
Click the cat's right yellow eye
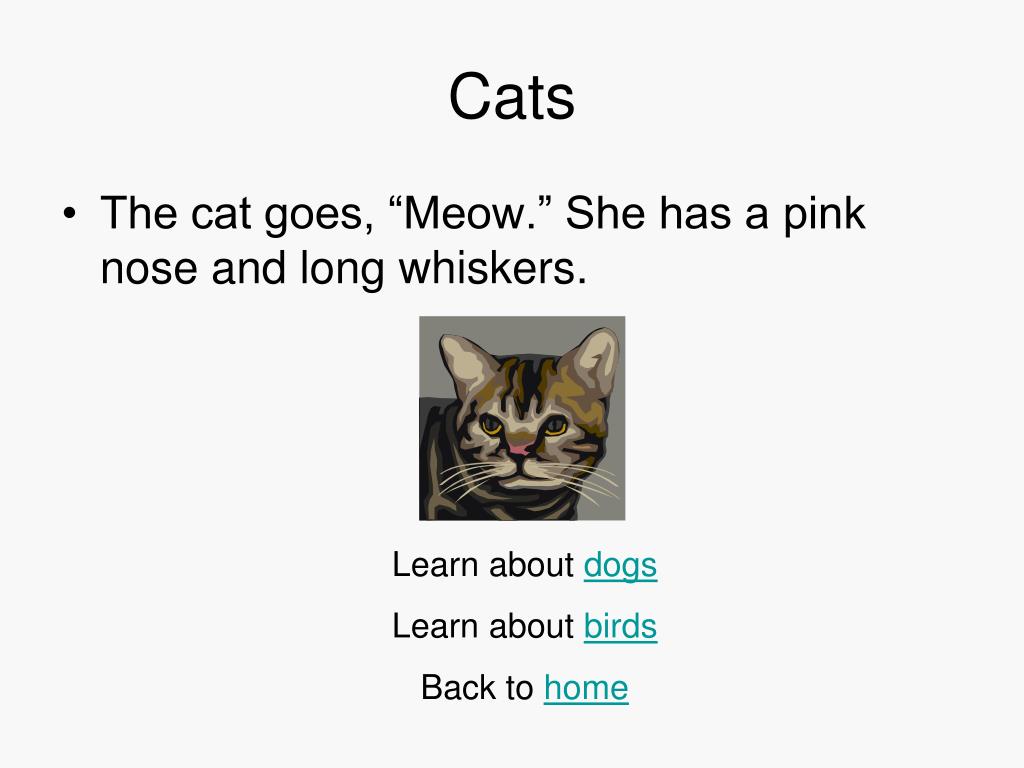[x=555, y=426]
